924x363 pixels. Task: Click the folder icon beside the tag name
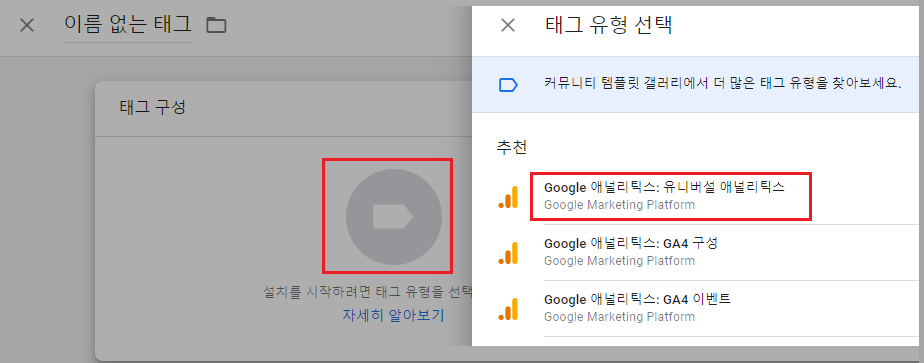216,25
